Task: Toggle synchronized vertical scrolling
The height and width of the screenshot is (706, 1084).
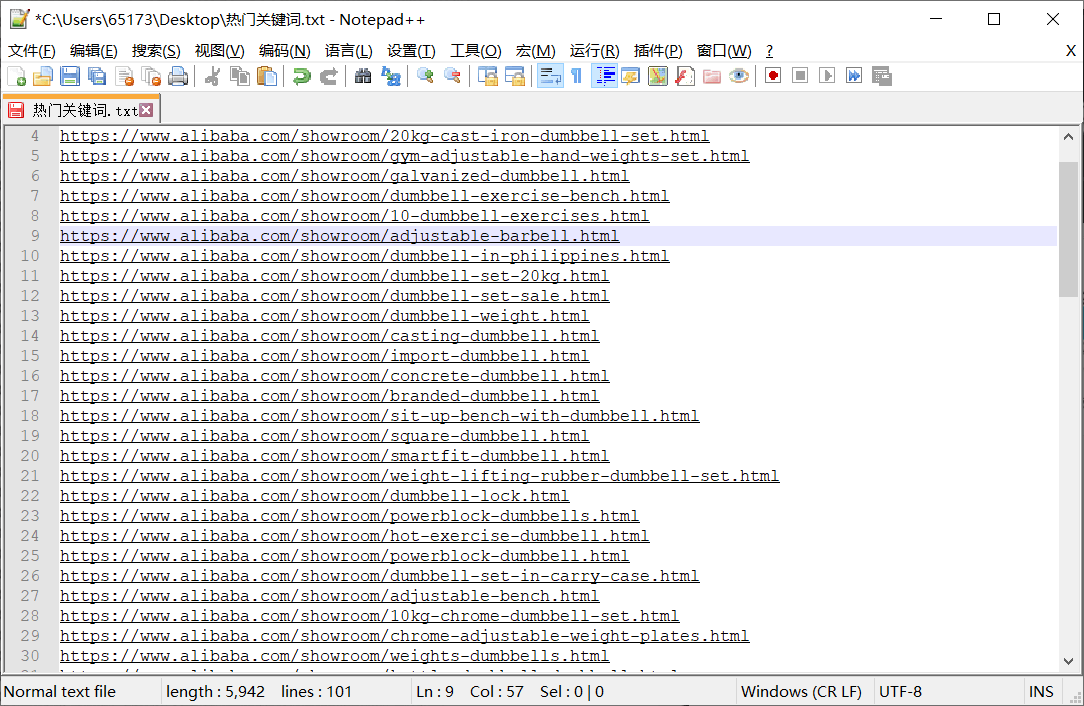Action: [x=487, y=76]
